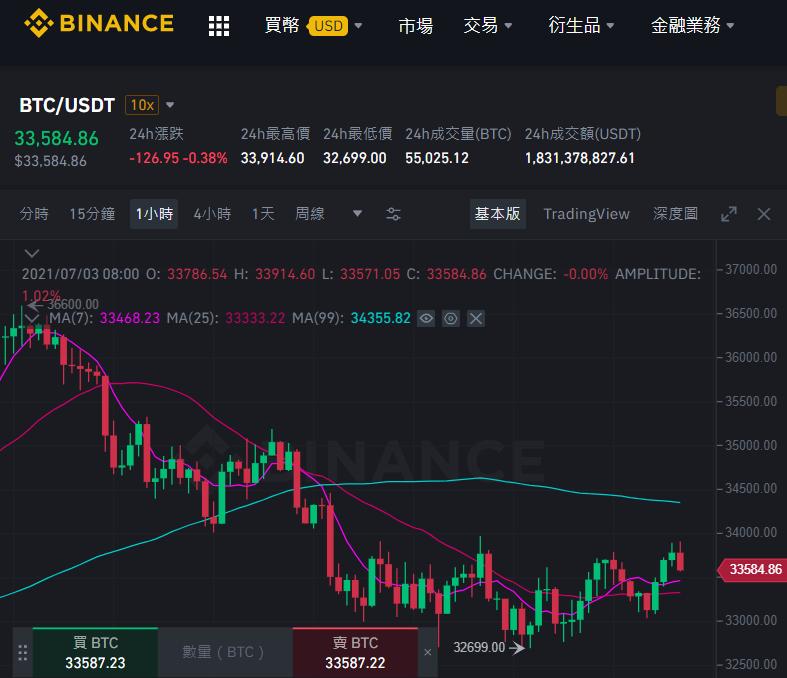Open chart indicator settings sliders icon

(x=393, y=214)
